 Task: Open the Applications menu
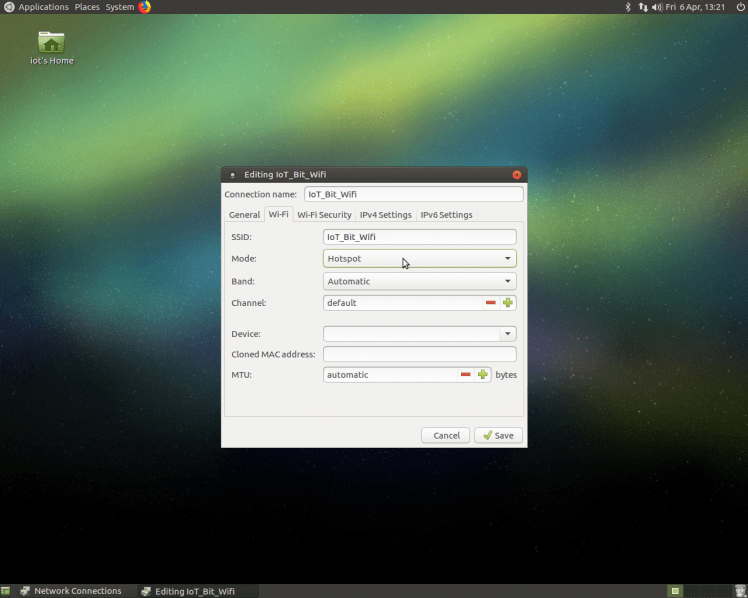coord(42,7)
